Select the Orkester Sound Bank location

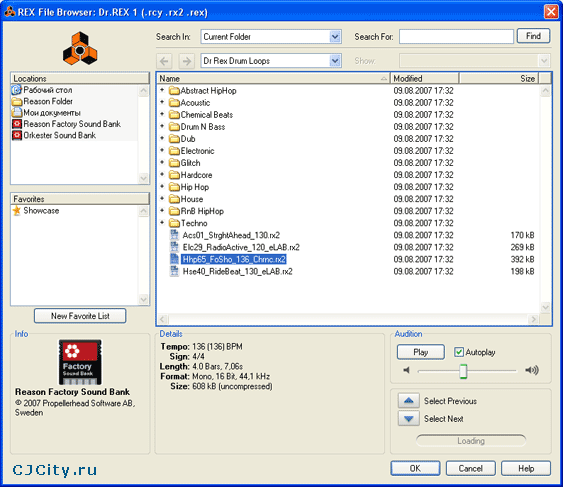click(x=60, y=135)
